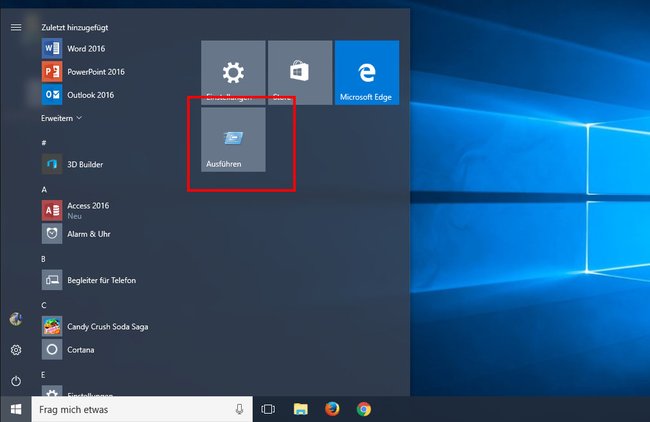Launch Access 2016 from its icon
Image resolution: width=650 pixels, height=422 pixels.
pyautogui.click(x=52, y=211)
